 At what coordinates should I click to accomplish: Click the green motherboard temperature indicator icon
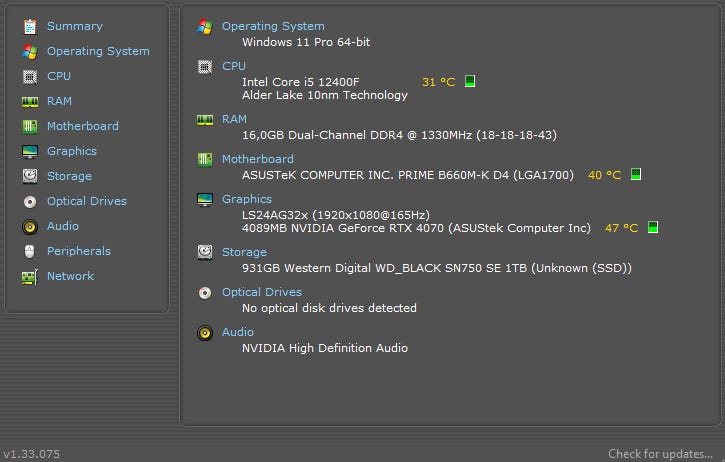point(636,174)
